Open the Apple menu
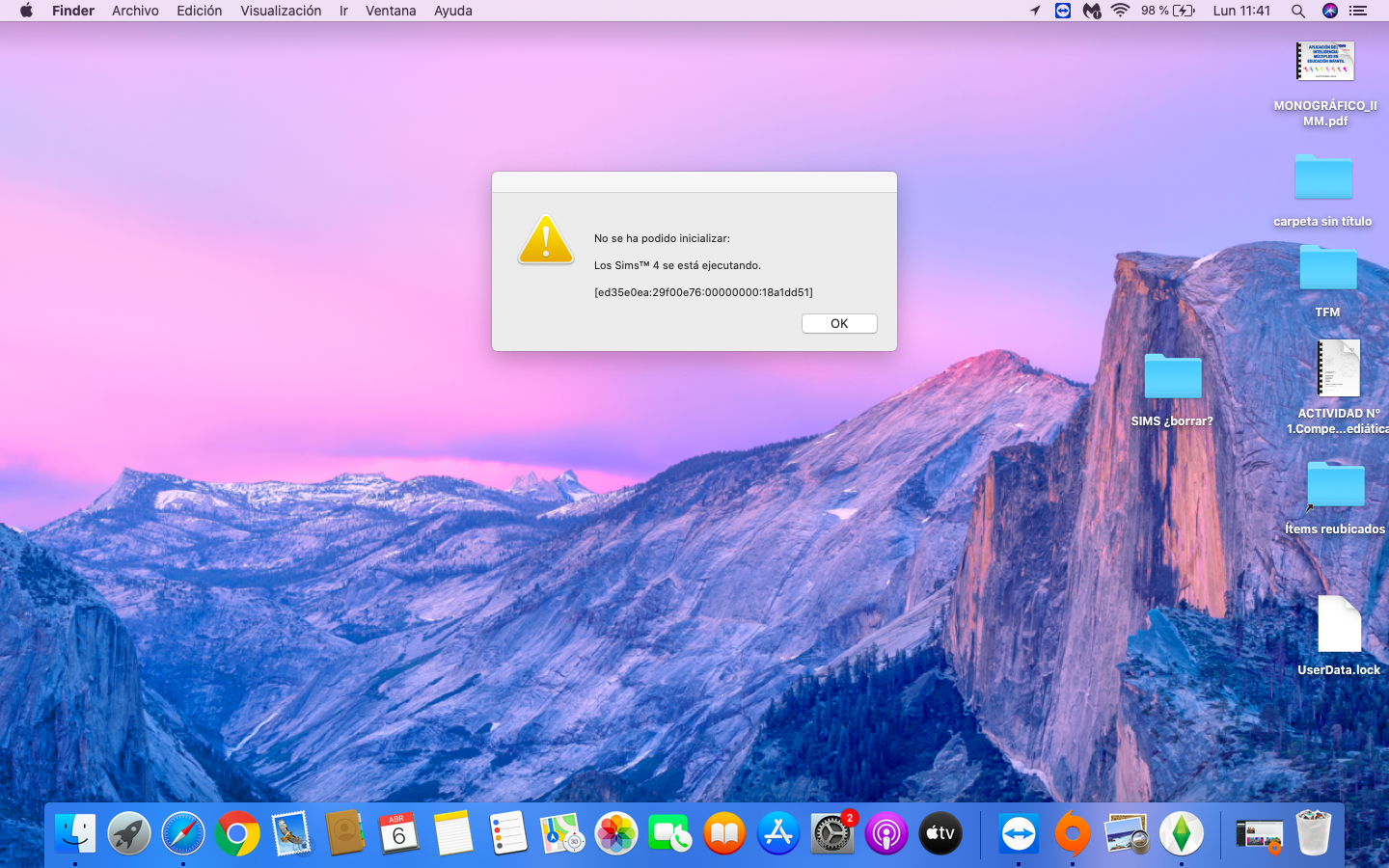 pos(26,11)
